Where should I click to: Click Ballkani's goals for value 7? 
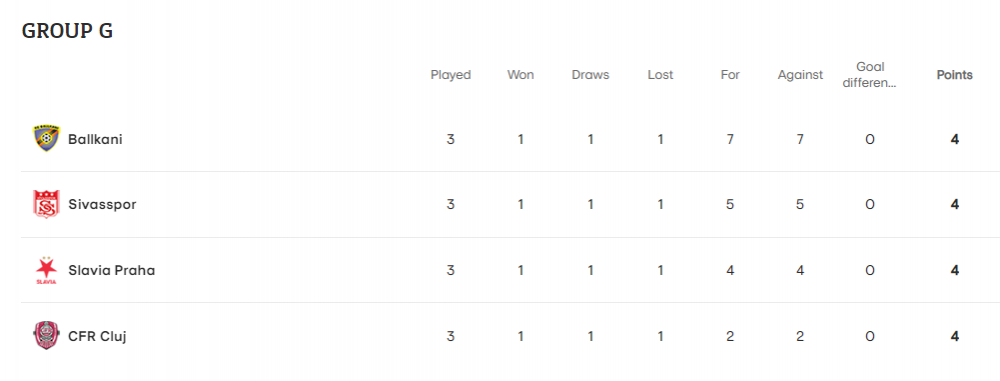(x=730, y=140)
